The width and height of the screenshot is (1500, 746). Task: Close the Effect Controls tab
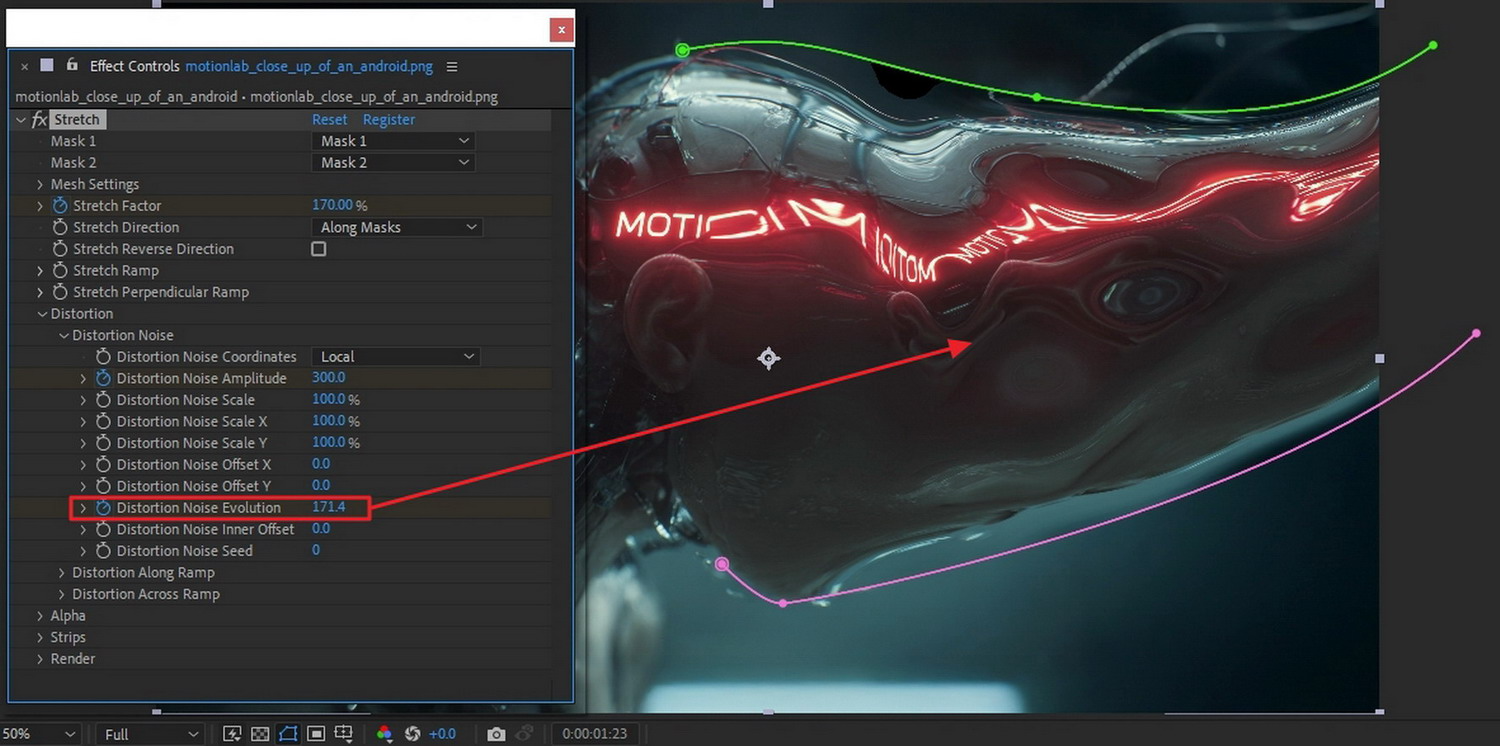coord(25,66)
